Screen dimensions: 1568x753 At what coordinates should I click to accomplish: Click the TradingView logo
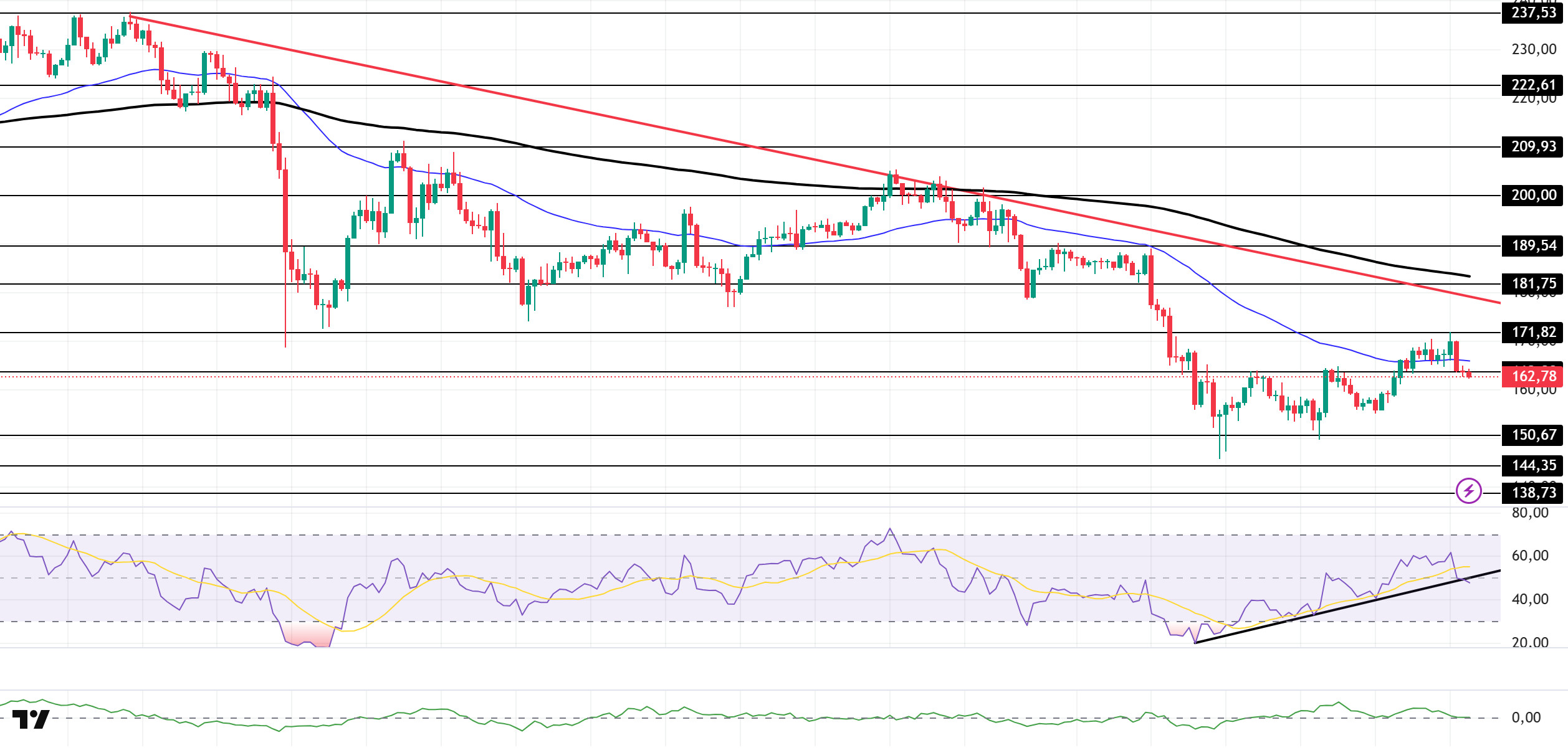point(31,719)
